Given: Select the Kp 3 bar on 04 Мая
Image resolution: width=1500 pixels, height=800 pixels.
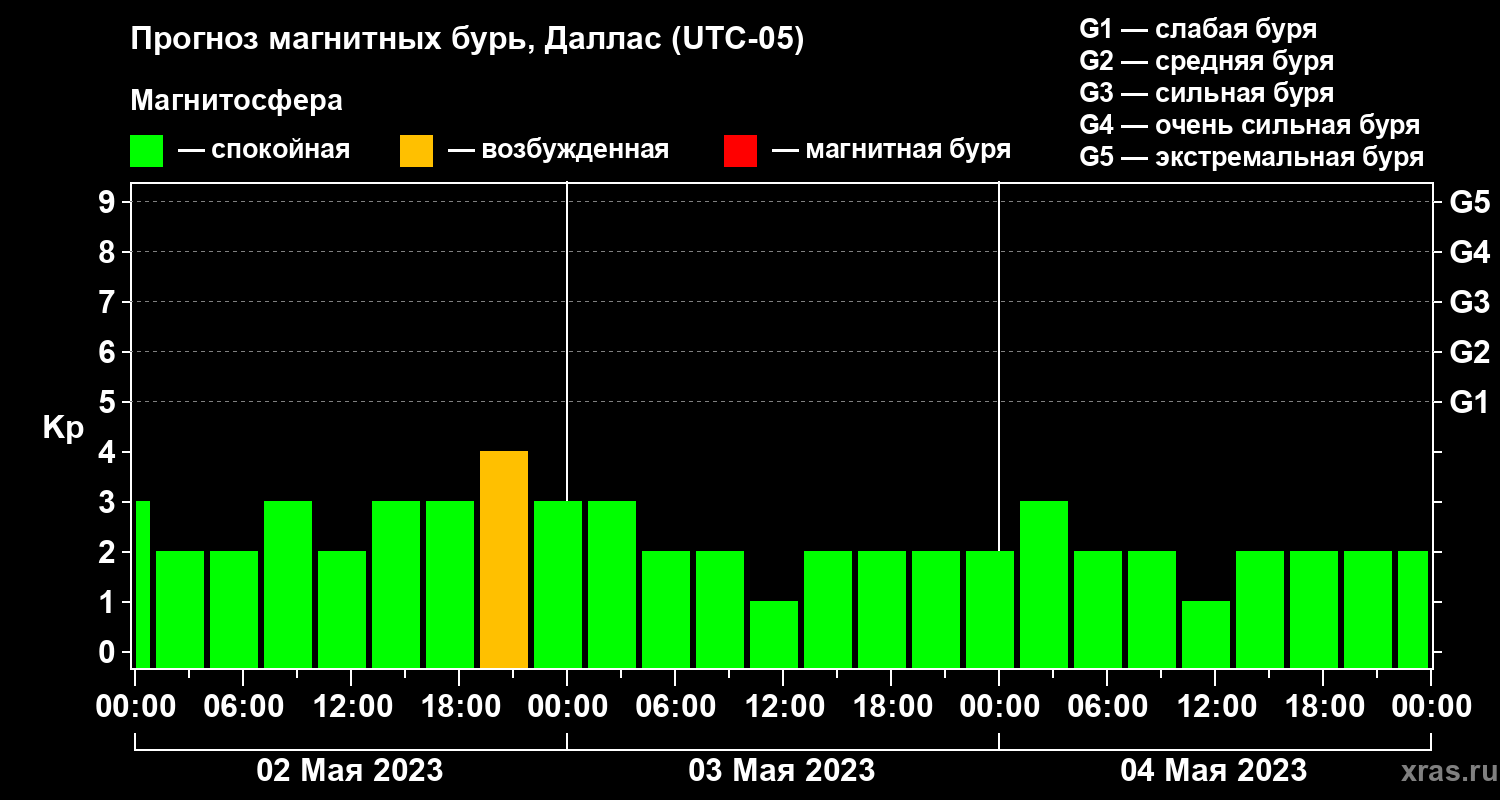Looking at the screenshot, I should [x=1044, y=585].
